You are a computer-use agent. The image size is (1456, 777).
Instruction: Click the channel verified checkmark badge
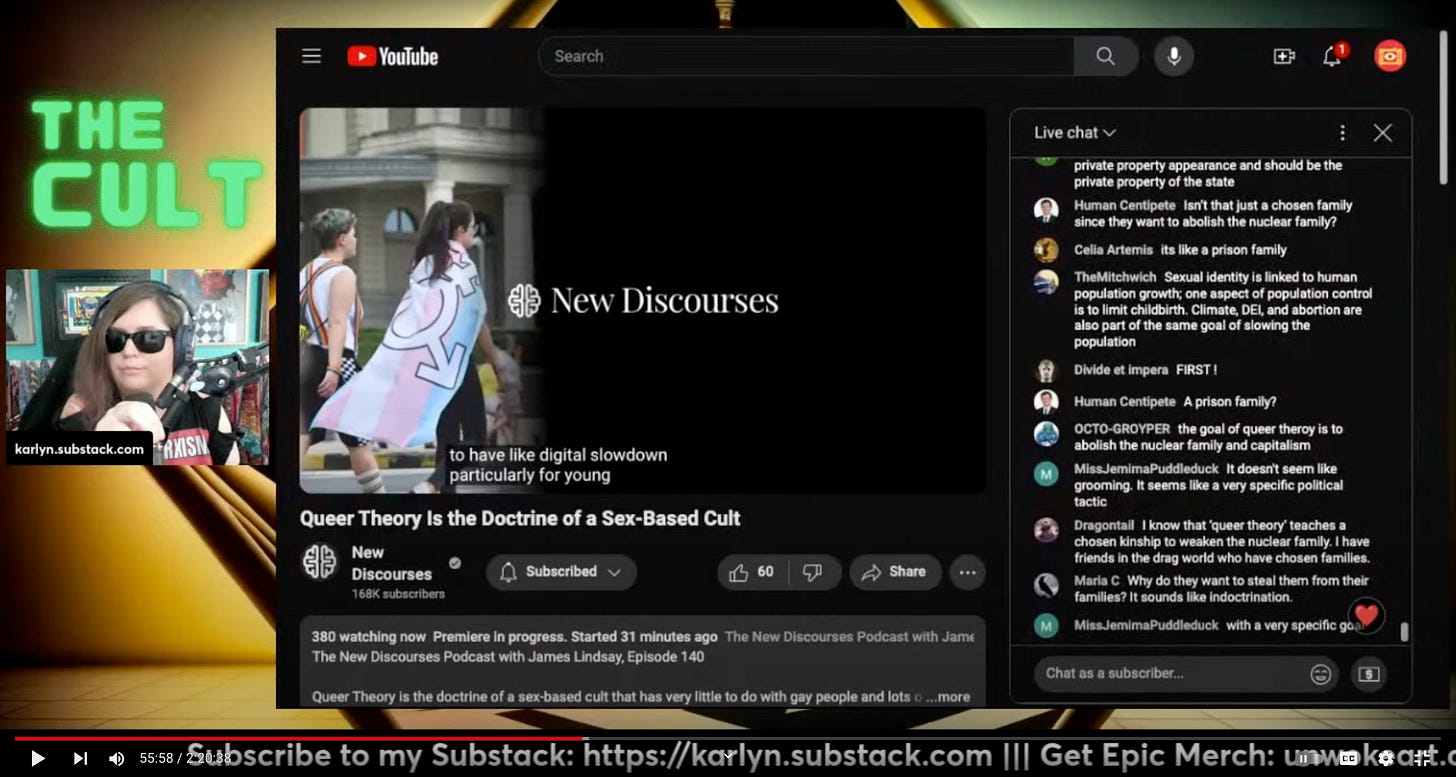pyautogui.click(x=455, y=564)
